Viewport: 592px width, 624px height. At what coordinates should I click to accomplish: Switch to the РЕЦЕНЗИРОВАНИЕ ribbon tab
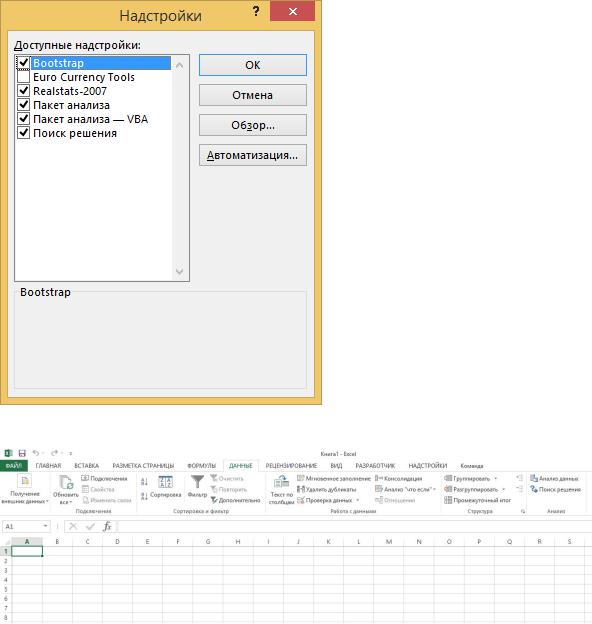pyautogui.click(x=291, y=465)
